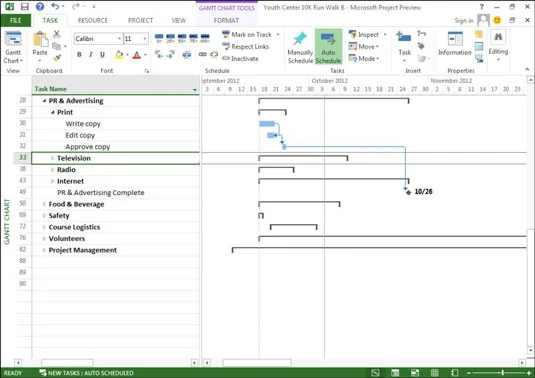Click the Move button
The height and width of the screenshot is (378, 535).
click(364, 46)
